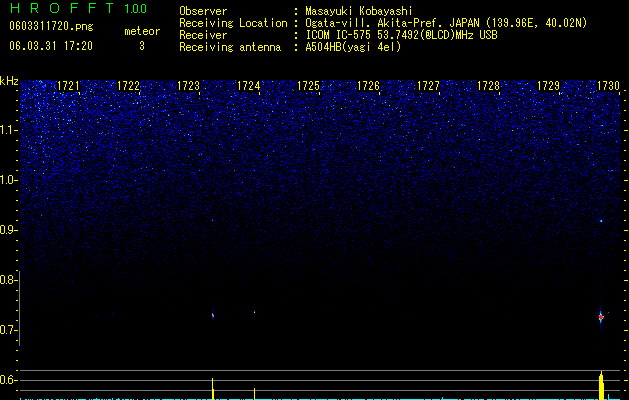Select the 1723 time label

pyautogui.click(x=189, y=86)
